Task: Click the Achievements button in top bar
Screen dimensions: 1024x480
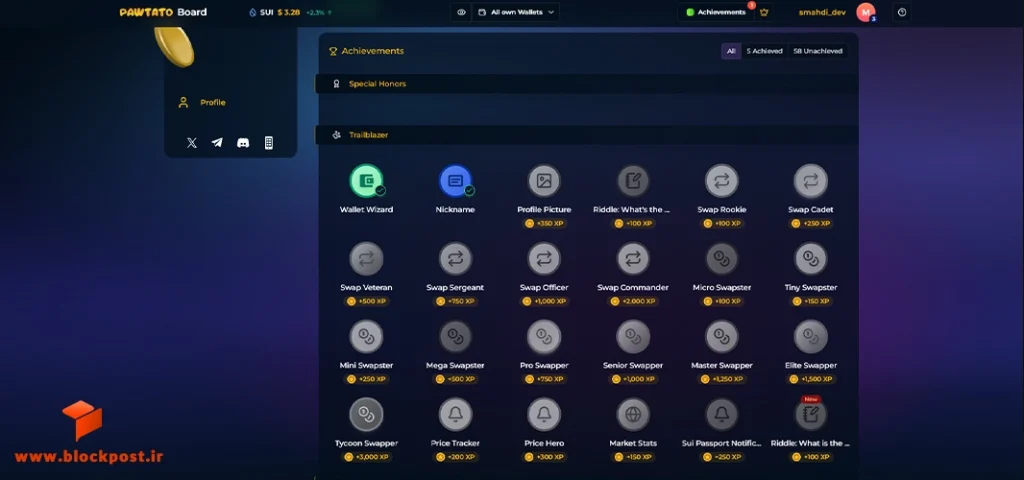Action: pyautogui.click(x=716, y=12)
